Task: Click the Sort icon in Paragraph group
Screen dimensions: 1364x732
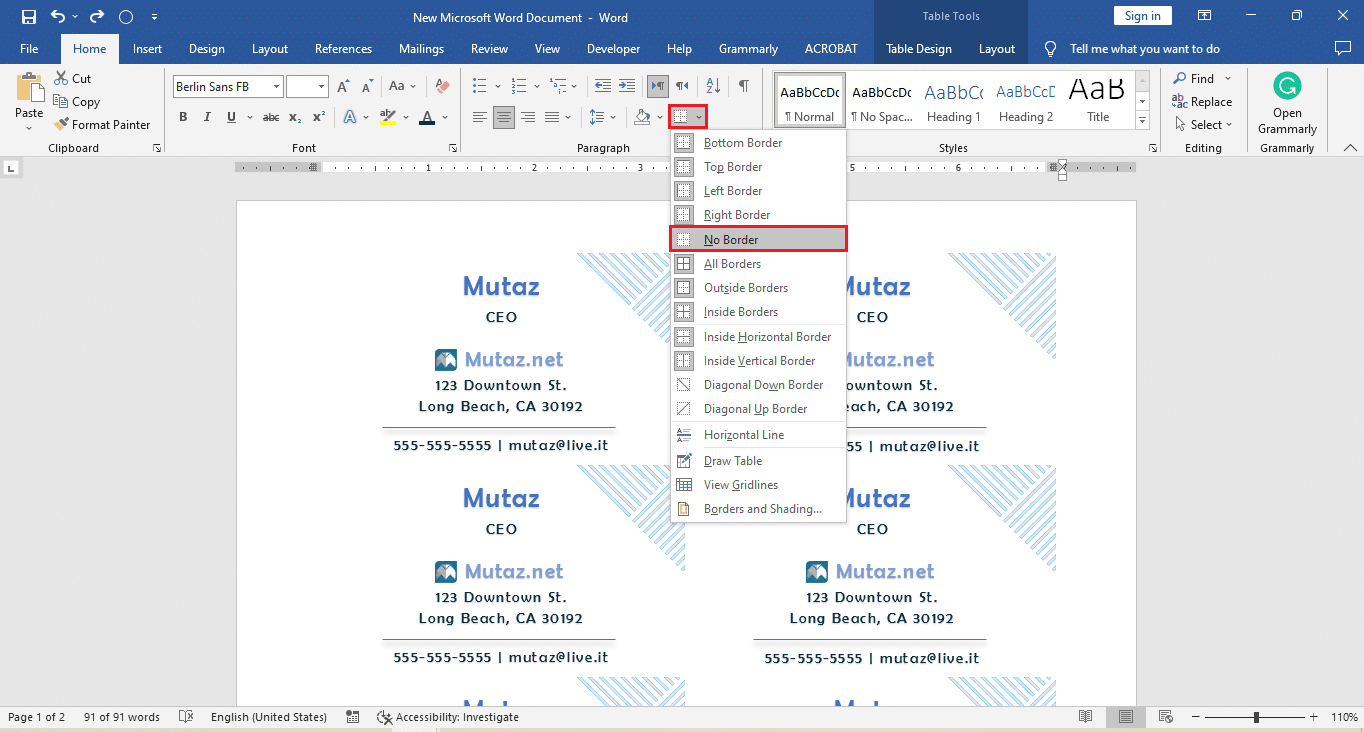Action: click(713, 86)
